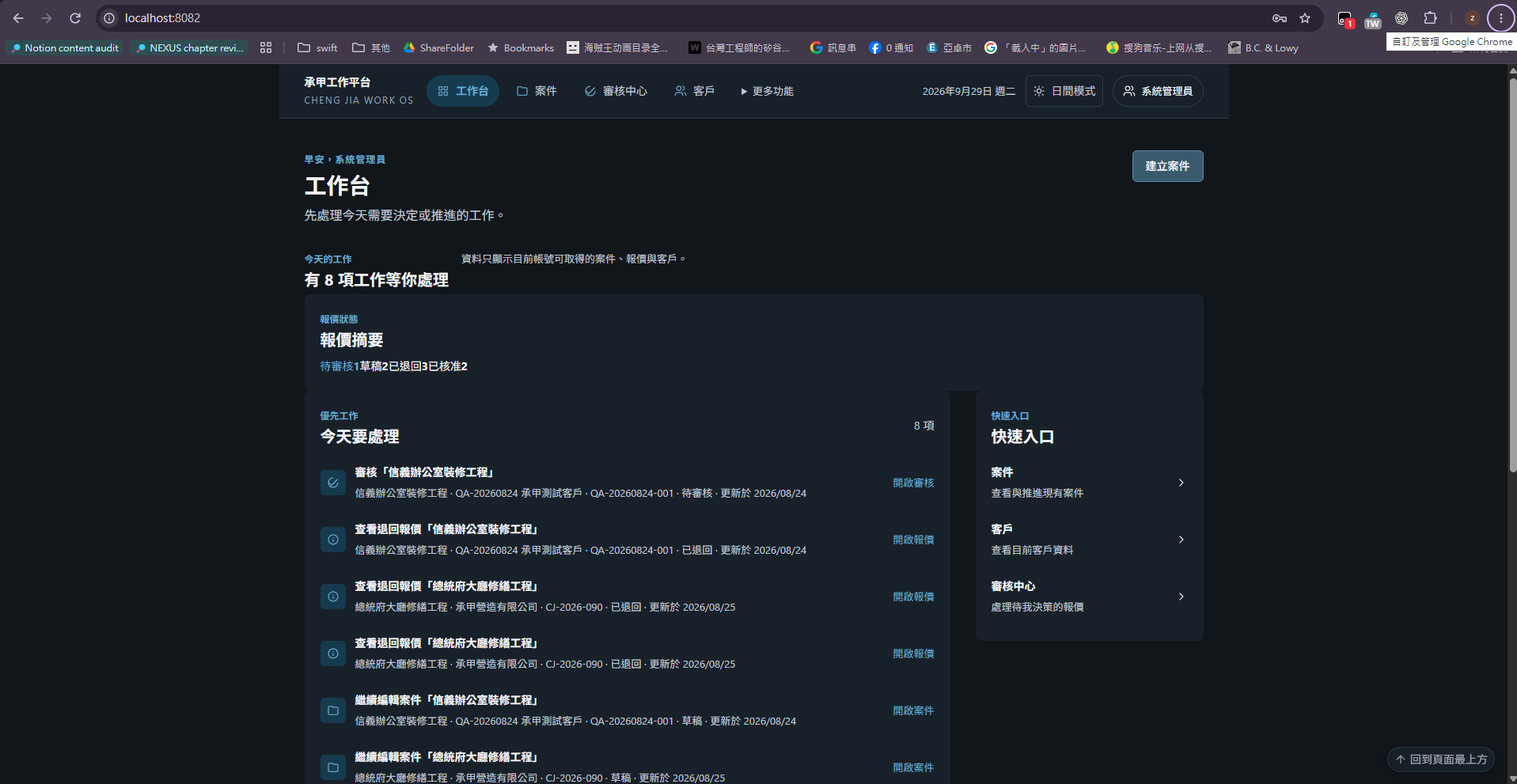Screen dimensions: 1517x784
Task: Open Chrome three-dot menu
Action: click(1500, 18)
